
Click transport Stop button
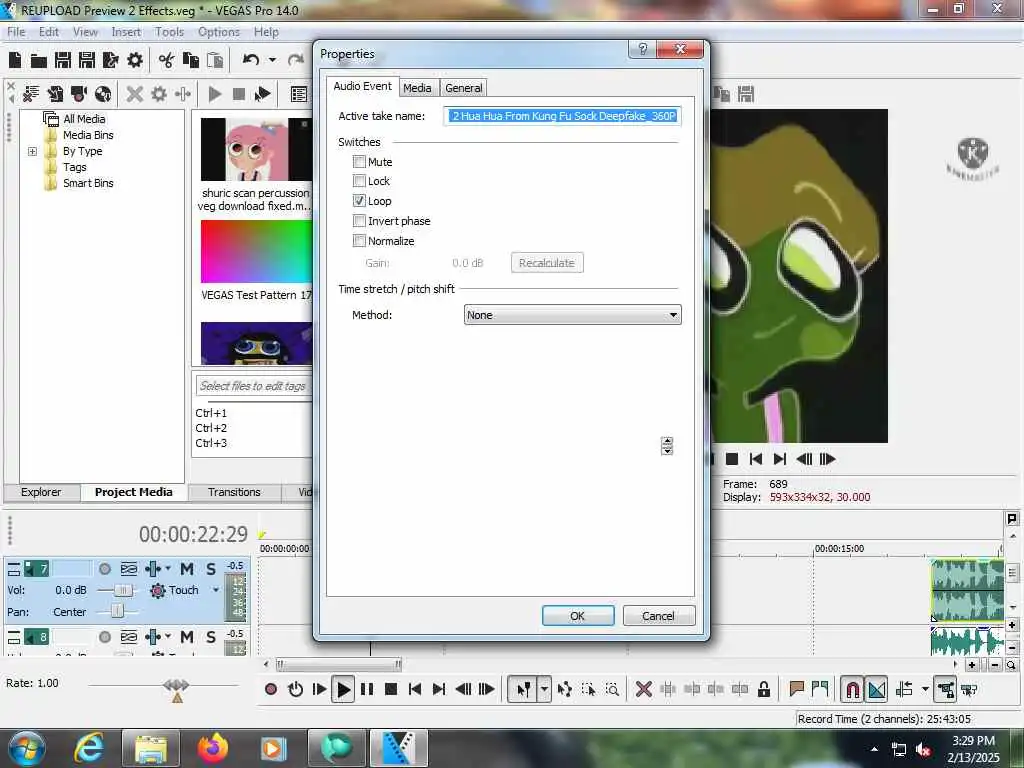click(391, 689)
